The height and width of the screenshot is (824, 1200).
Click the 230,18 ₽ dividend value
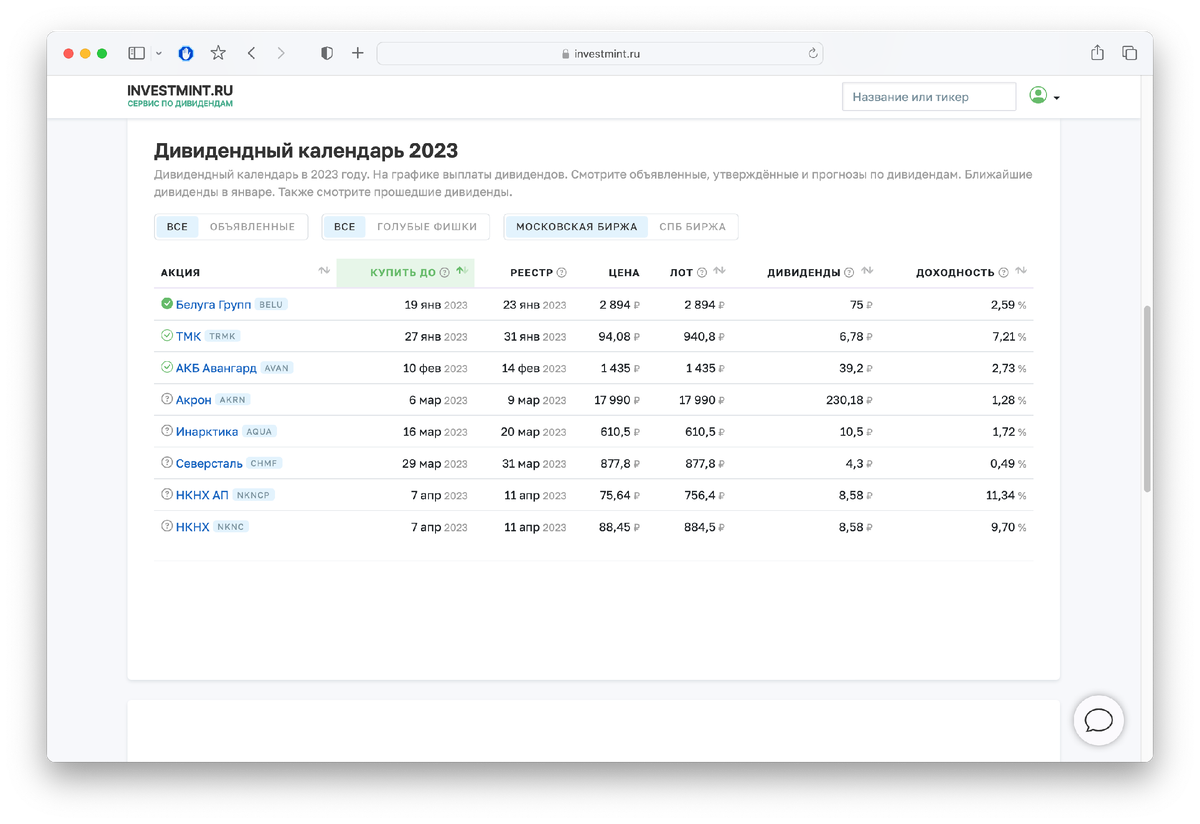[849, 400]
